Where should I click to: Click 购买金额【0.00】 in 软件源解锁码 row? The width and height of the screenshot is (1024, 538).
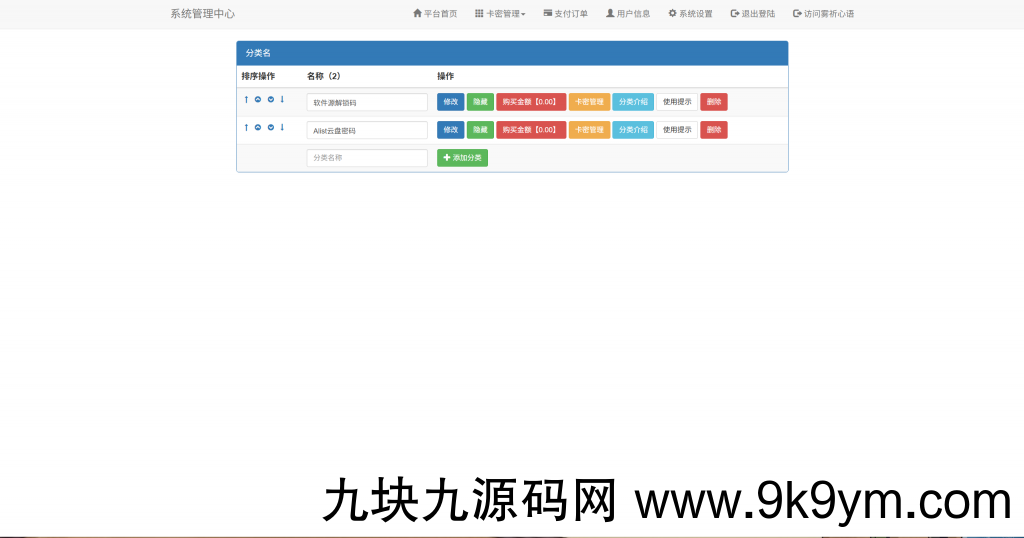pyautogui.click(x=531, y=102)
